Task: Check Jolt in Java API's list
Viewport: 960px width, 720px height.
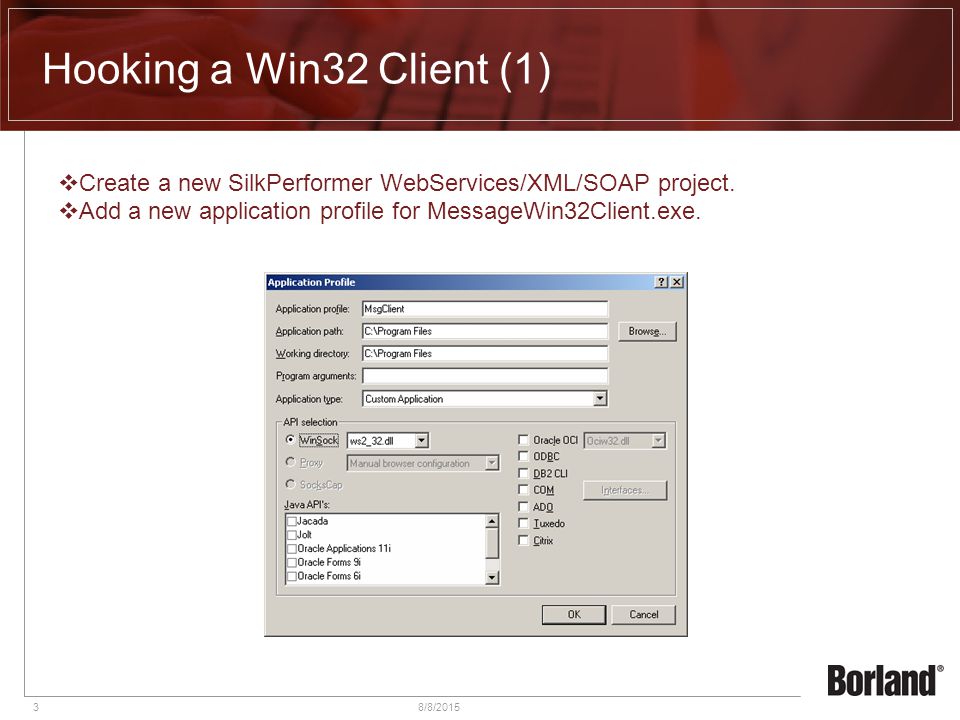Action: point(292,534)
